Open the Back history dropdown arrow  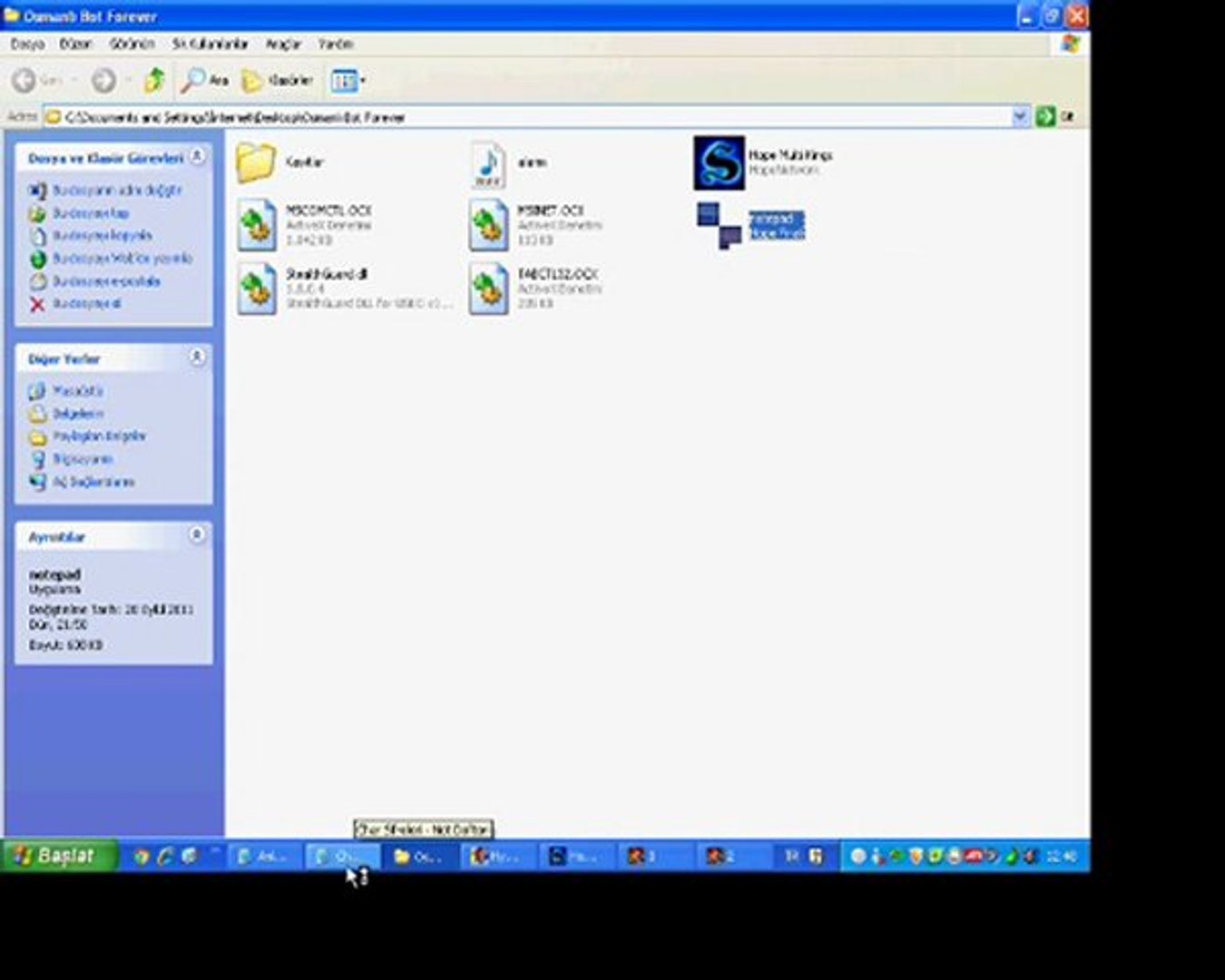pos(73,81)
